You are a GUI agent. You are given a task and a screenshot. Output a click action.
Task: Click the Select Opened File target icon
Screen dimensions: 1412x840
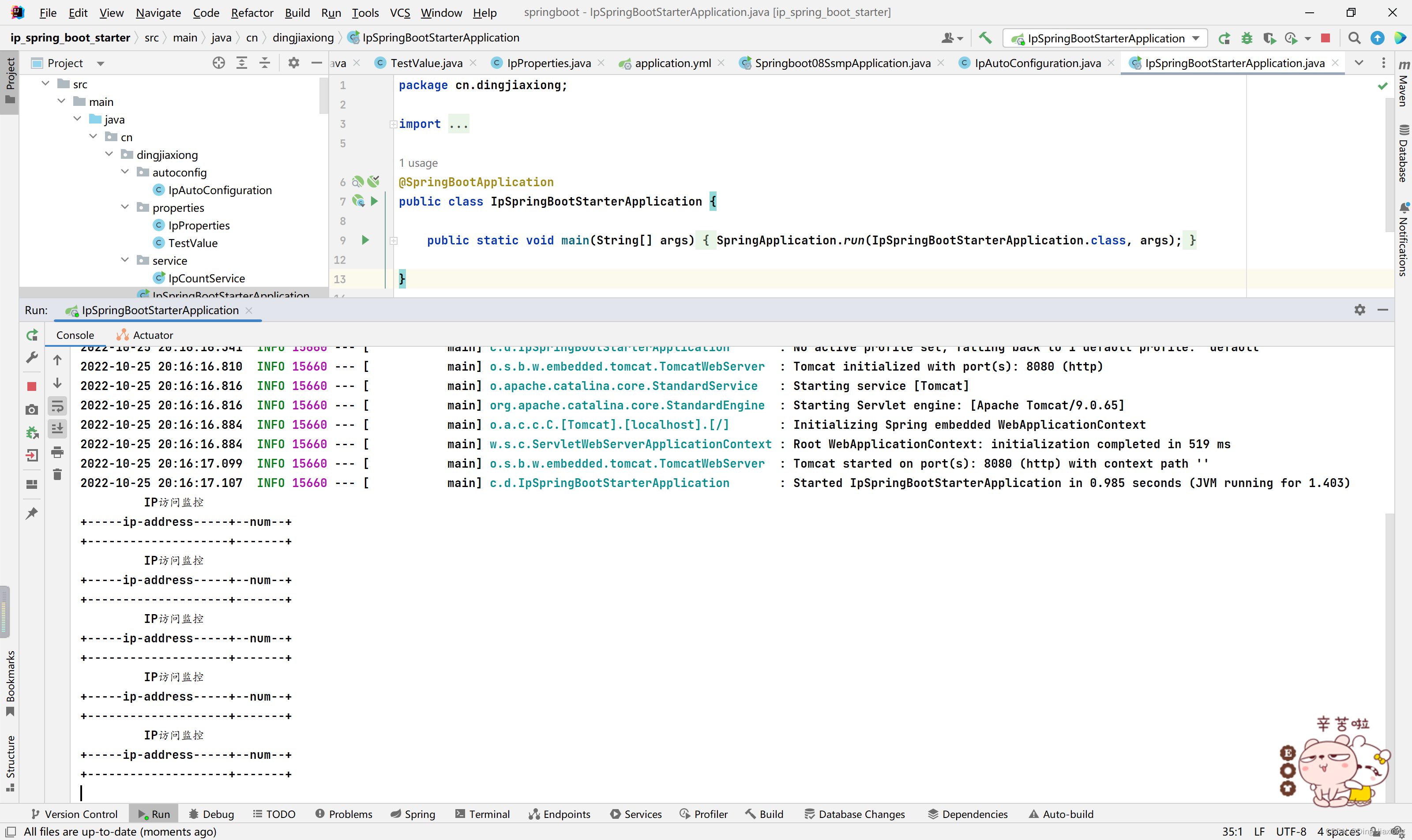click(x=218, y=63)
